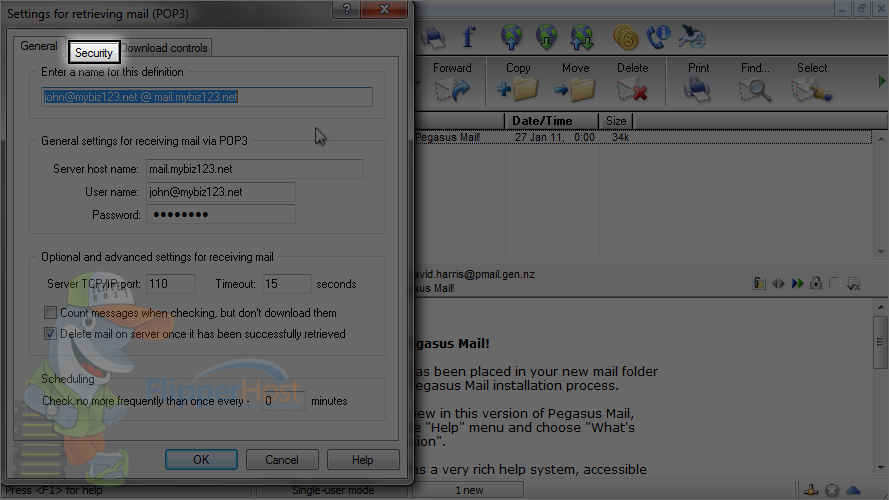The width and height of the screenshot is (889, 500).
Task: Click the Select messages toolbar button
Action: tap(812, 82)
